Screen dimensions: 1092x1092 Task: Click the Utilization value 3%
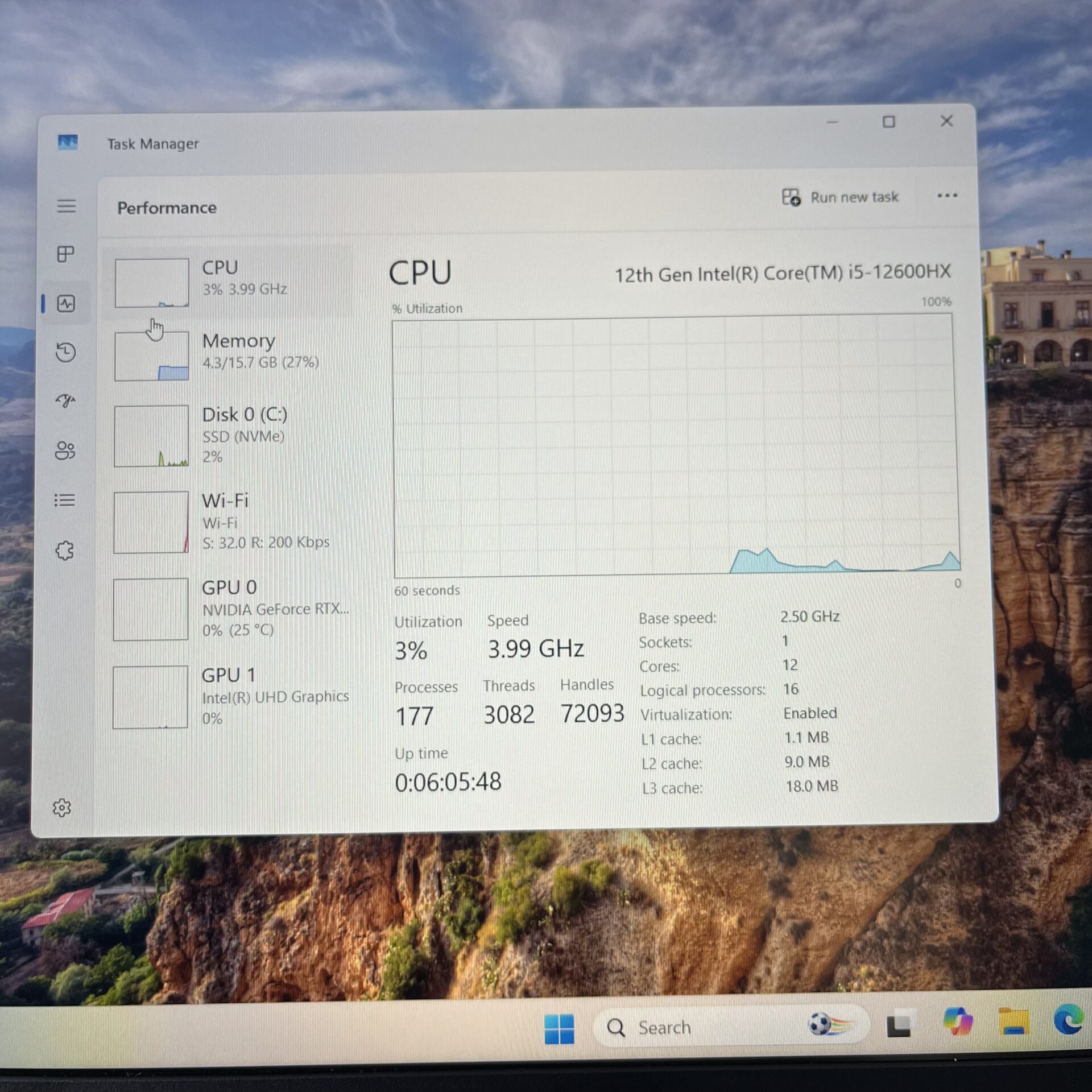411,651
